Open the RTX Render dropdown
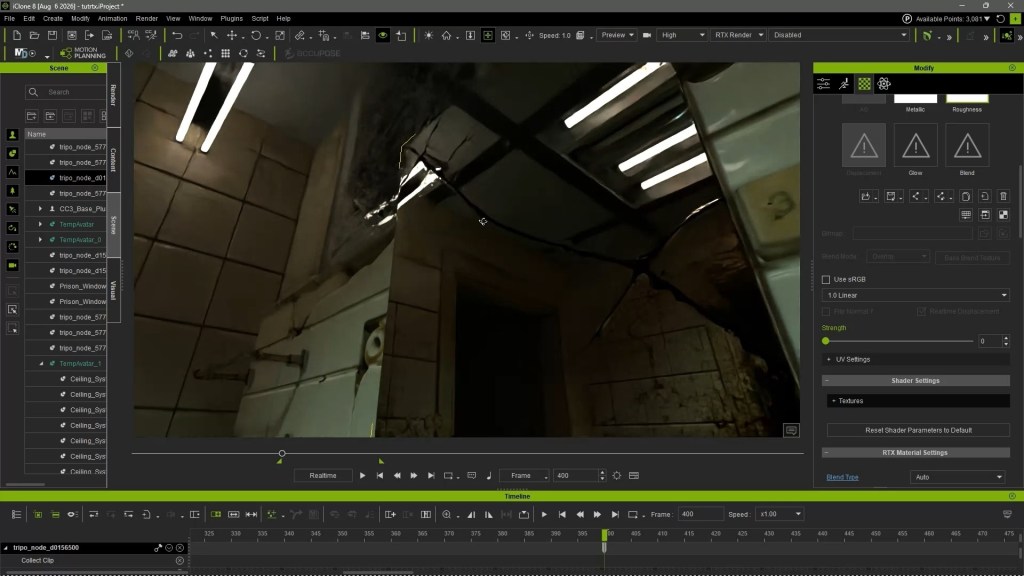 click(738, 35)
